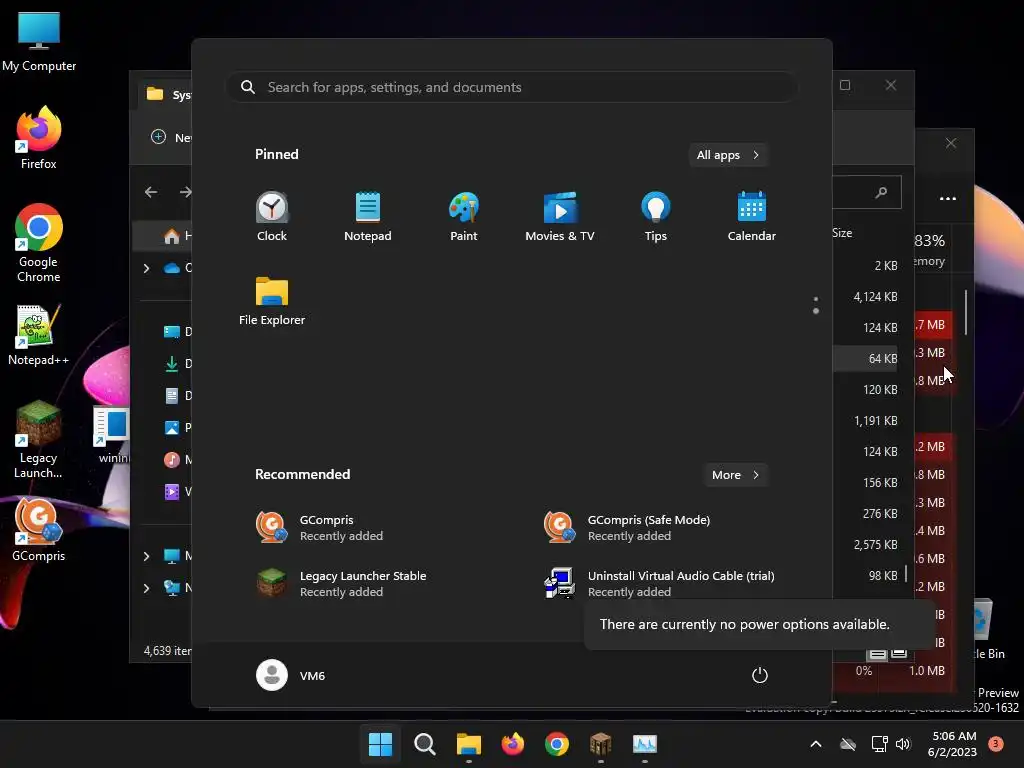Open the pinned Movies & TV app
Viewport: 1024px width, 768px height.
point(560,217)
